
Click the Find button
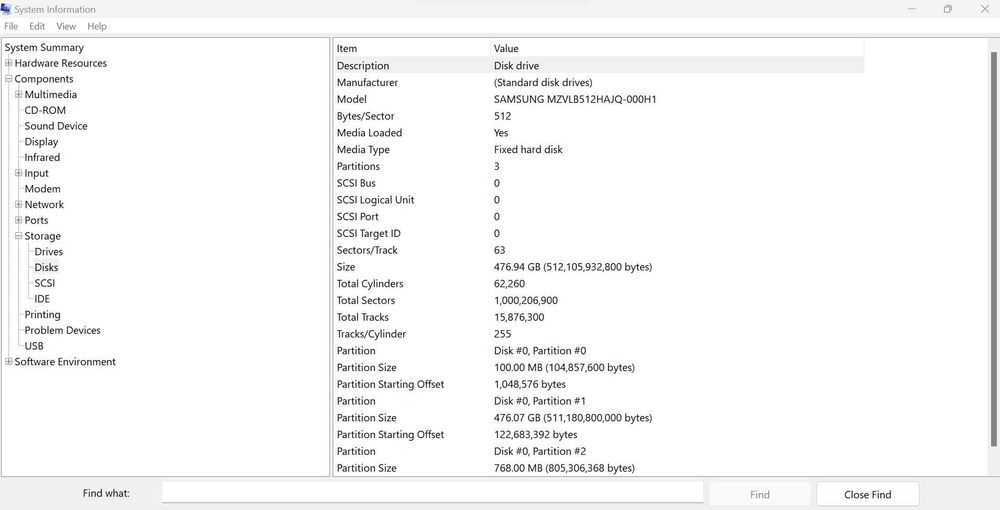pos(760,494)
